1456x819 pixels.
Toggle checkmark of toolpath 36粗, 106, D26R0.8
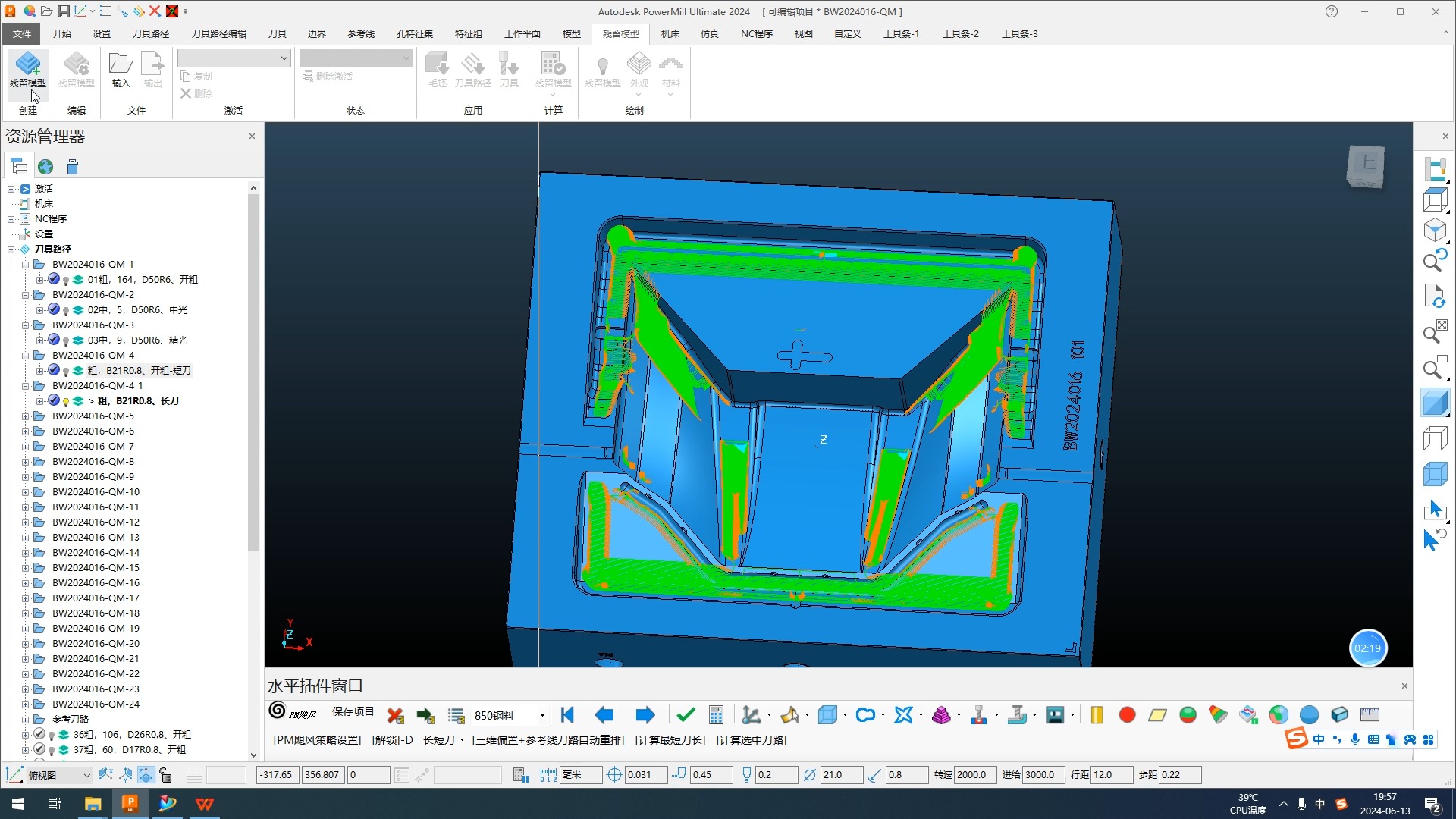click(x=39, y=734)
